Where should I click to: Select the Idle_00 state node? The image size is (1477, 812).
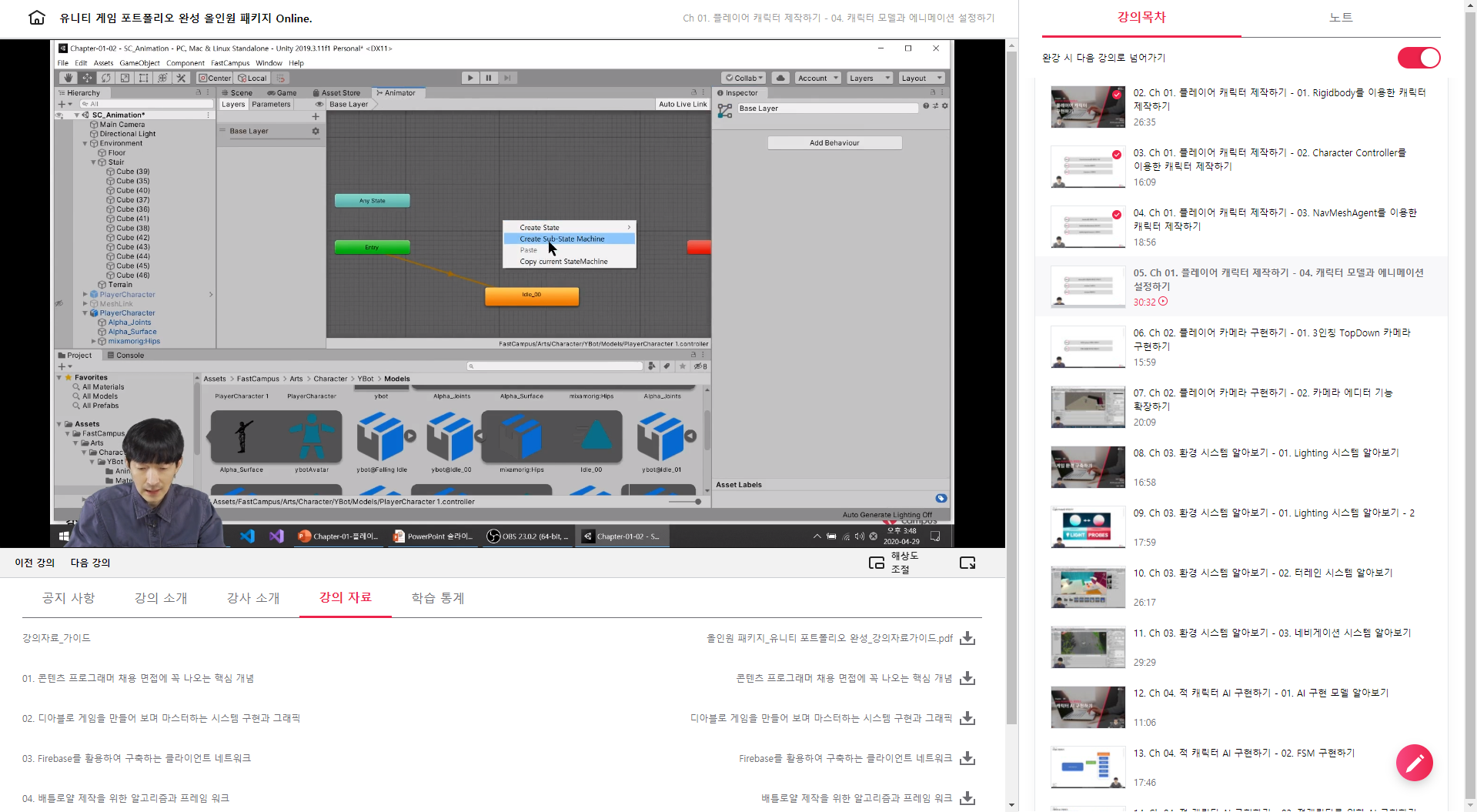[x=531, y=296]
